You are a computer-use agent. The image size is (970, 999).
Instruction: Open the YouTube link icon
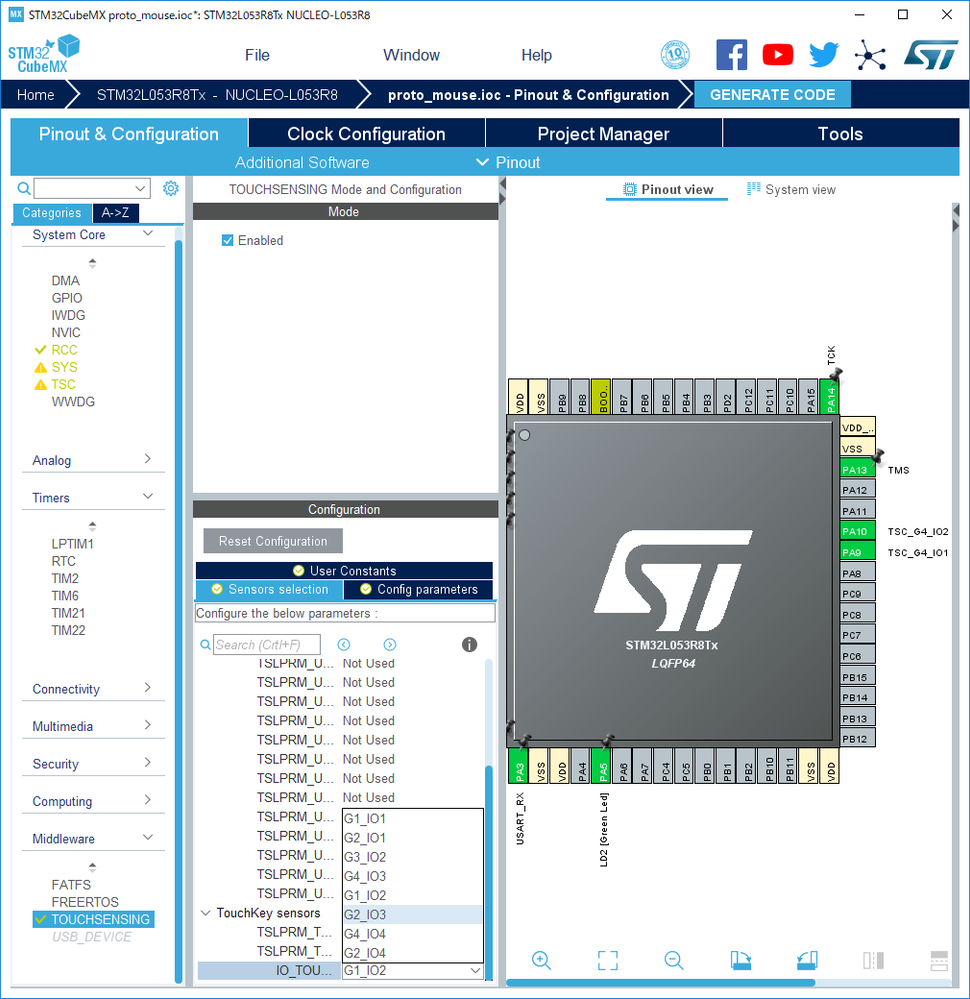click(x=778, y=55)
